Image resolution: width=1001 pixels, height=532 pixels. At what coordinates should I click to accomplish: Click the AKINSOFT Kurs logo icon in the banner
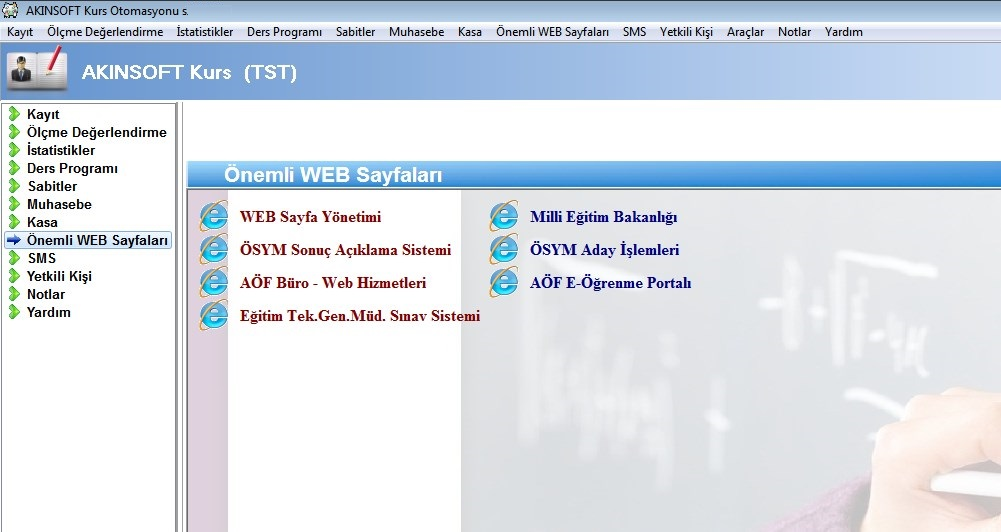[37, 69]
